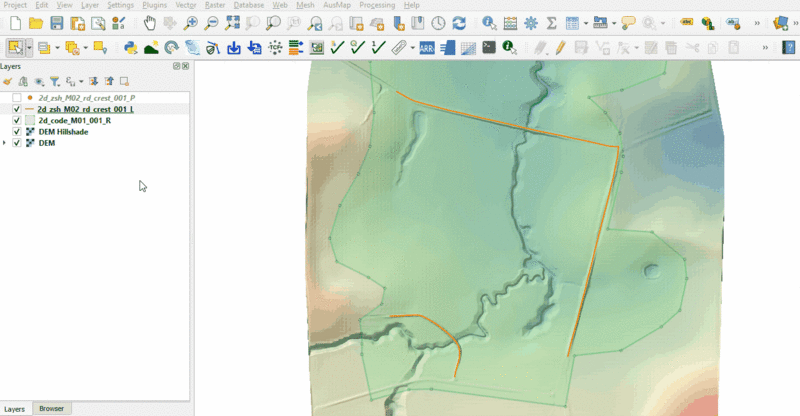Click the Save Project floppy icon
Image resolution: width=800 pixels, height=416 pixels.
click(x=57, y=22)
